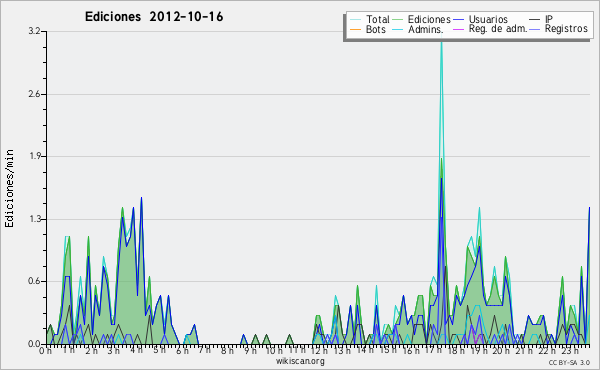Screen dimensions: 600x370
Task: Click the 0.6 y-axis value
Action: pyautogui.click(x=34, y=281)
